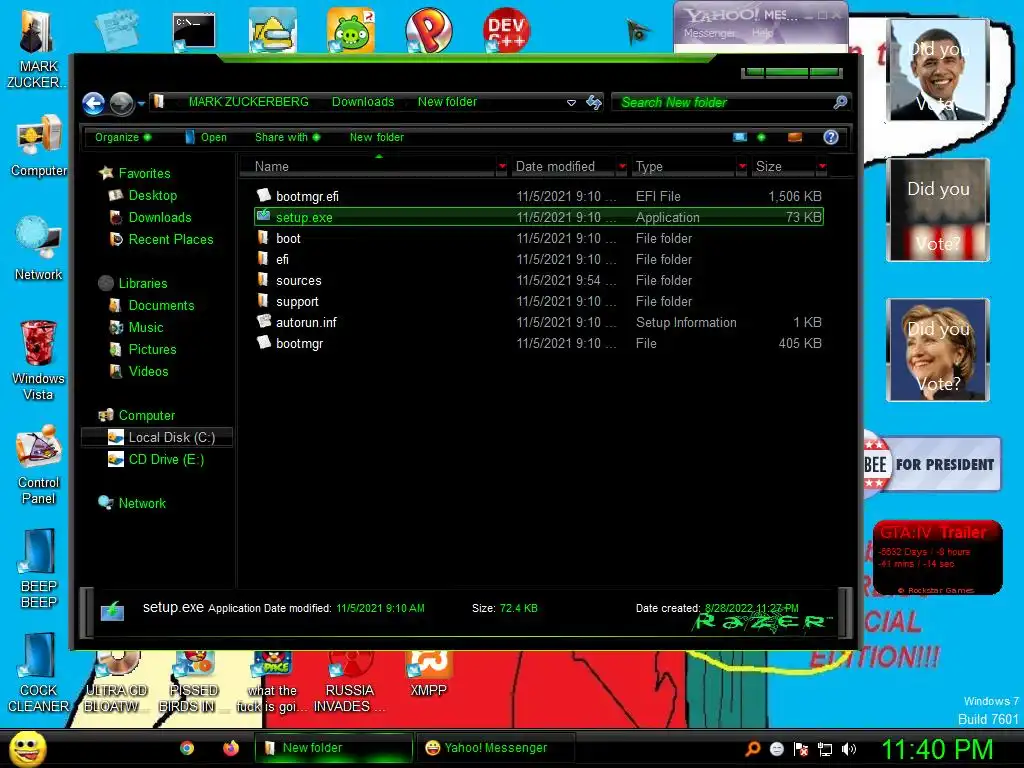
Task: Switch to Yahoo! Messenger taskbar button
Action: pyautogui.click(x=496, y=748)
